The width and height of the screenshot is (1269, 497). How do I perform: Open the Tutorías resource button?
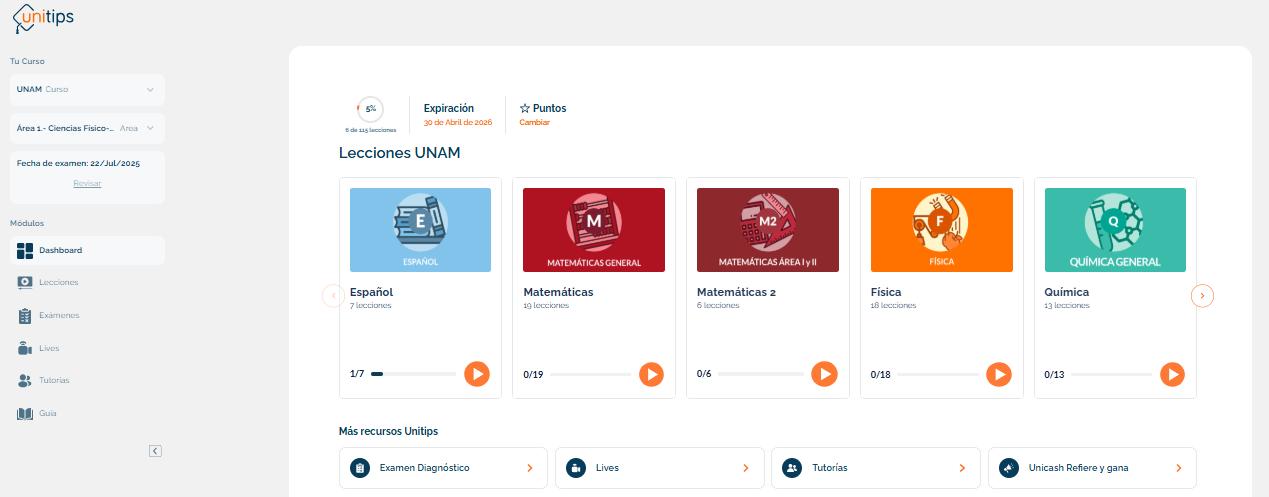(876, 468)
